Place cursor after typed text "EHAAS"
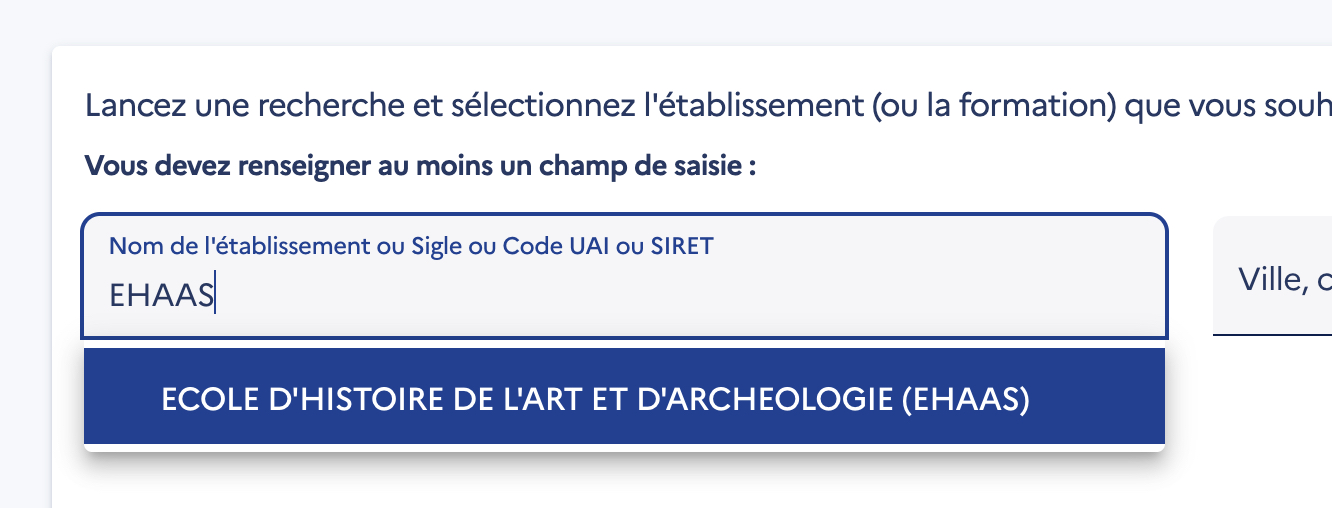This screenshot has width=1332, height=508. pyautogui.click(x=215, y=296)
